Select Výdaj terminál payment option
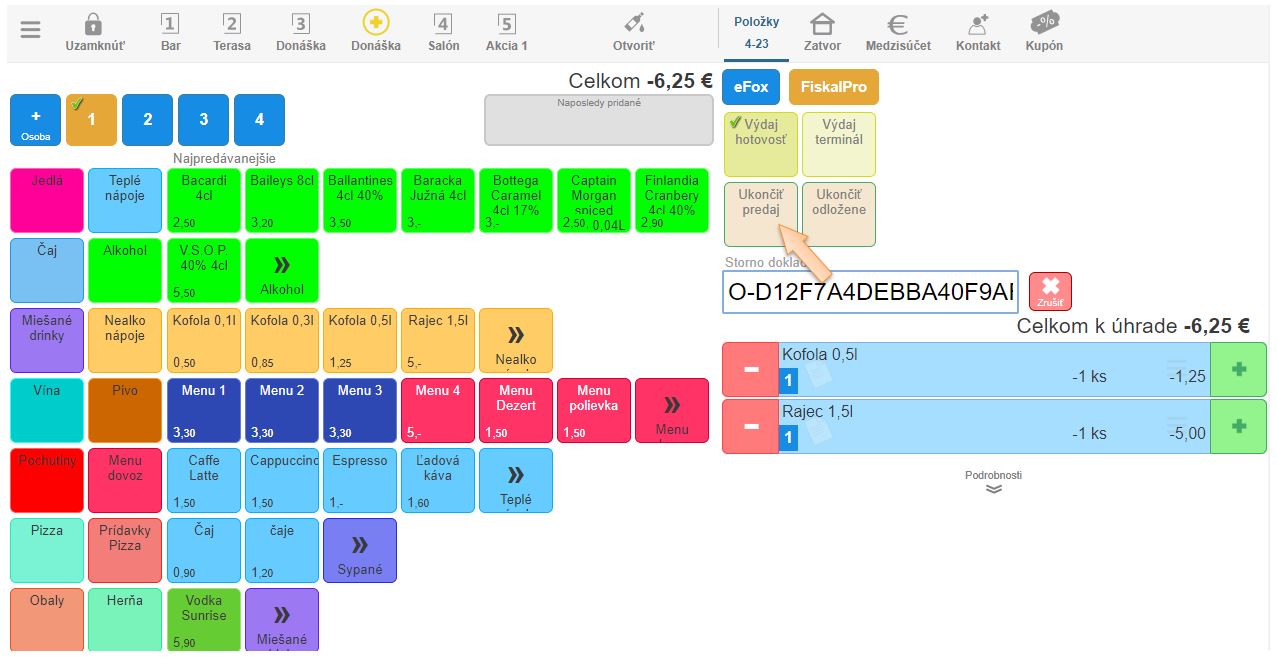1277x658 pixels. (838, 144)
